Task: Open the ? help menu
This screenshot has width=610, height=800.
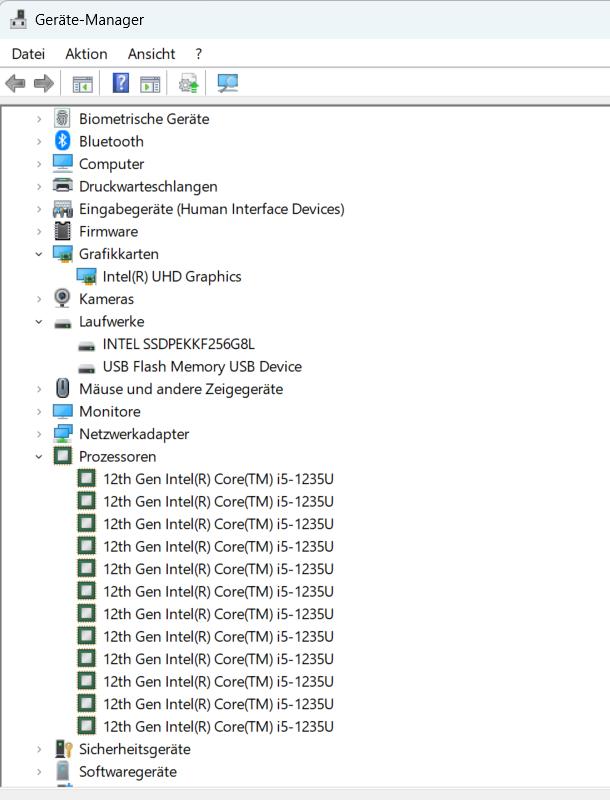Action: click(198, 54)
